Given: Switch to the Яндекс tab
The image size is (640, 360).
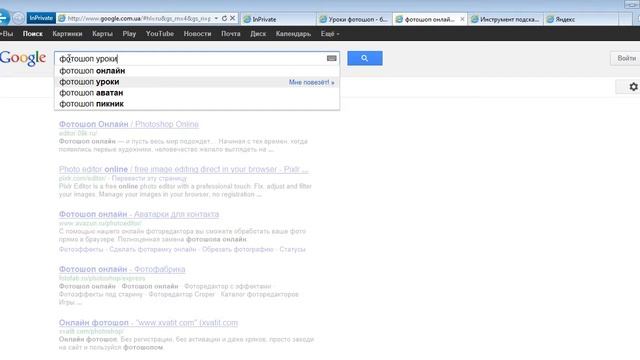Looking at the screenshot, I should pyautogui.click(x=581, y=19).
